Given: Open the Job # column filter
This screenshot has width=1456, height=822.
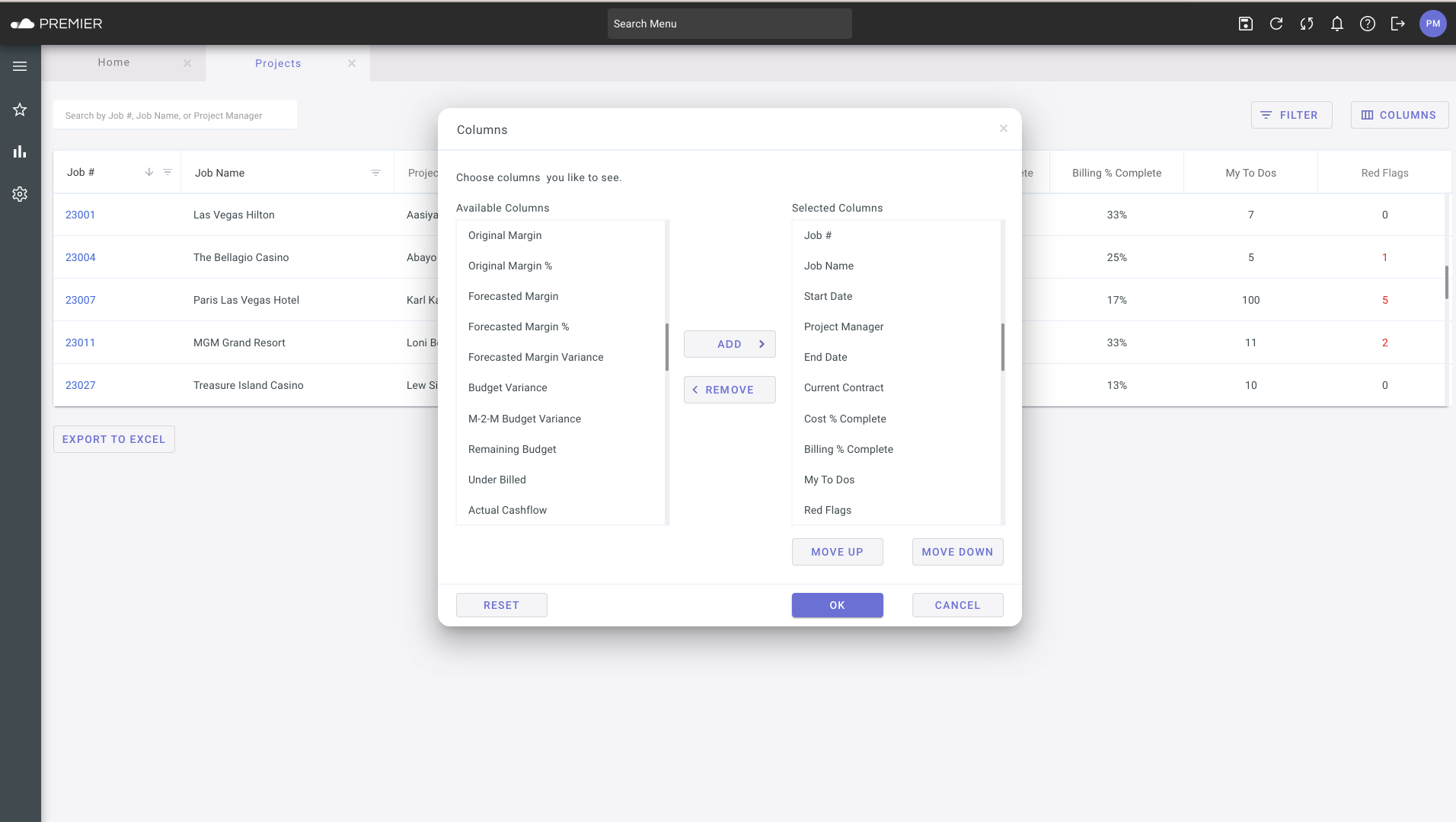Looking at the screenshot, I should (168, 172).
